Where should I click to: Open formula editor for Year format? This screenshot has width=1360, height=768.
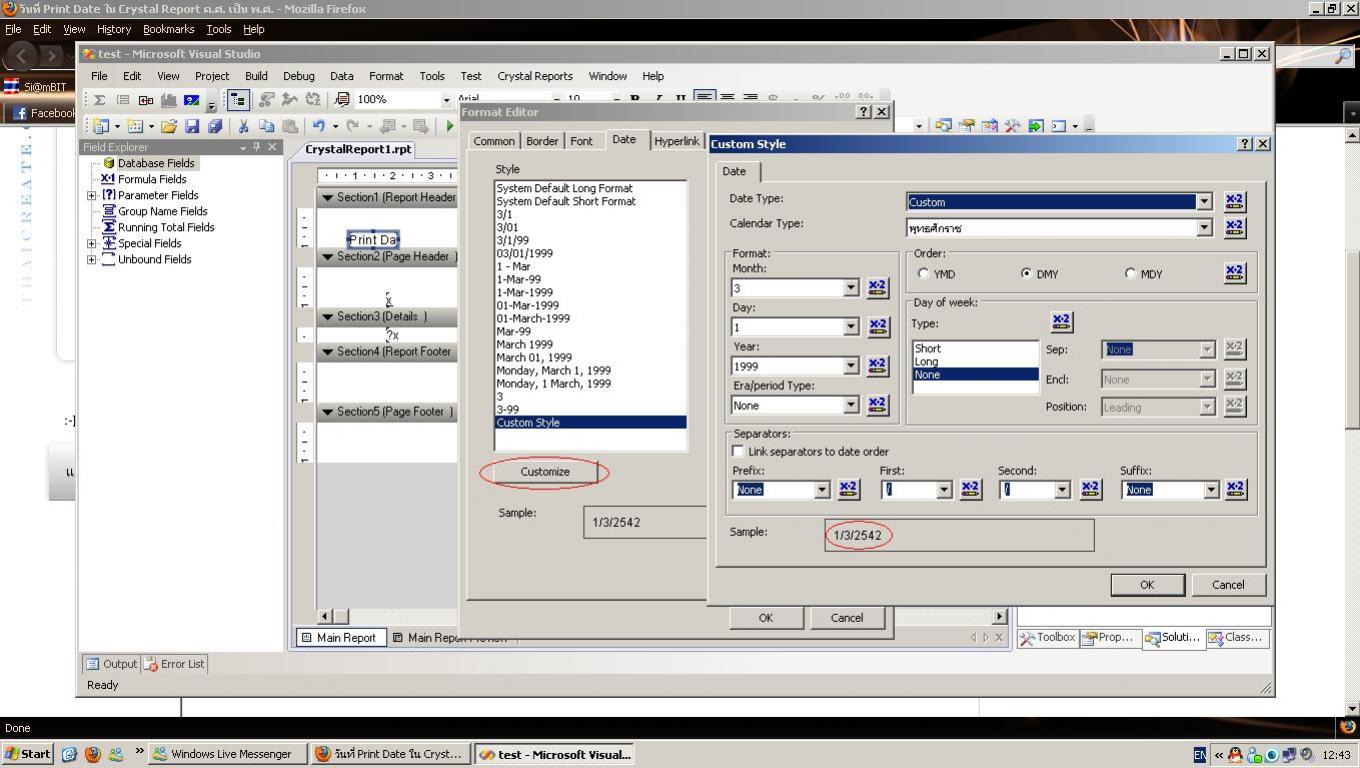[877, 366]
